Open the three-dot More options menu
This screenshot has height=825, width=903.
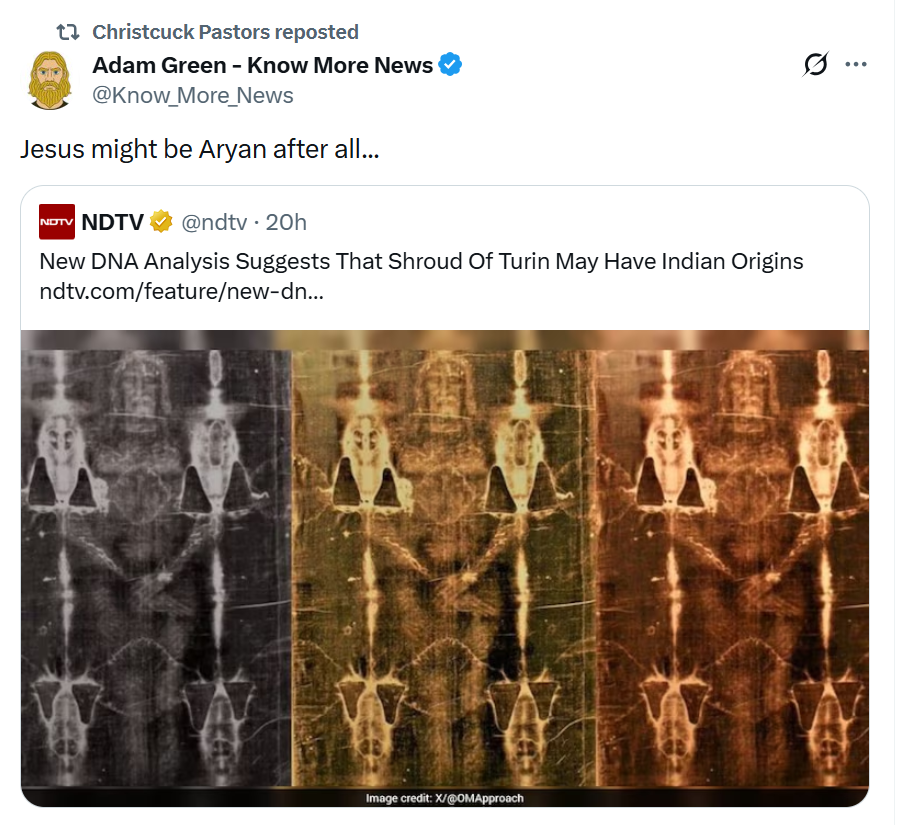[856, 65]
